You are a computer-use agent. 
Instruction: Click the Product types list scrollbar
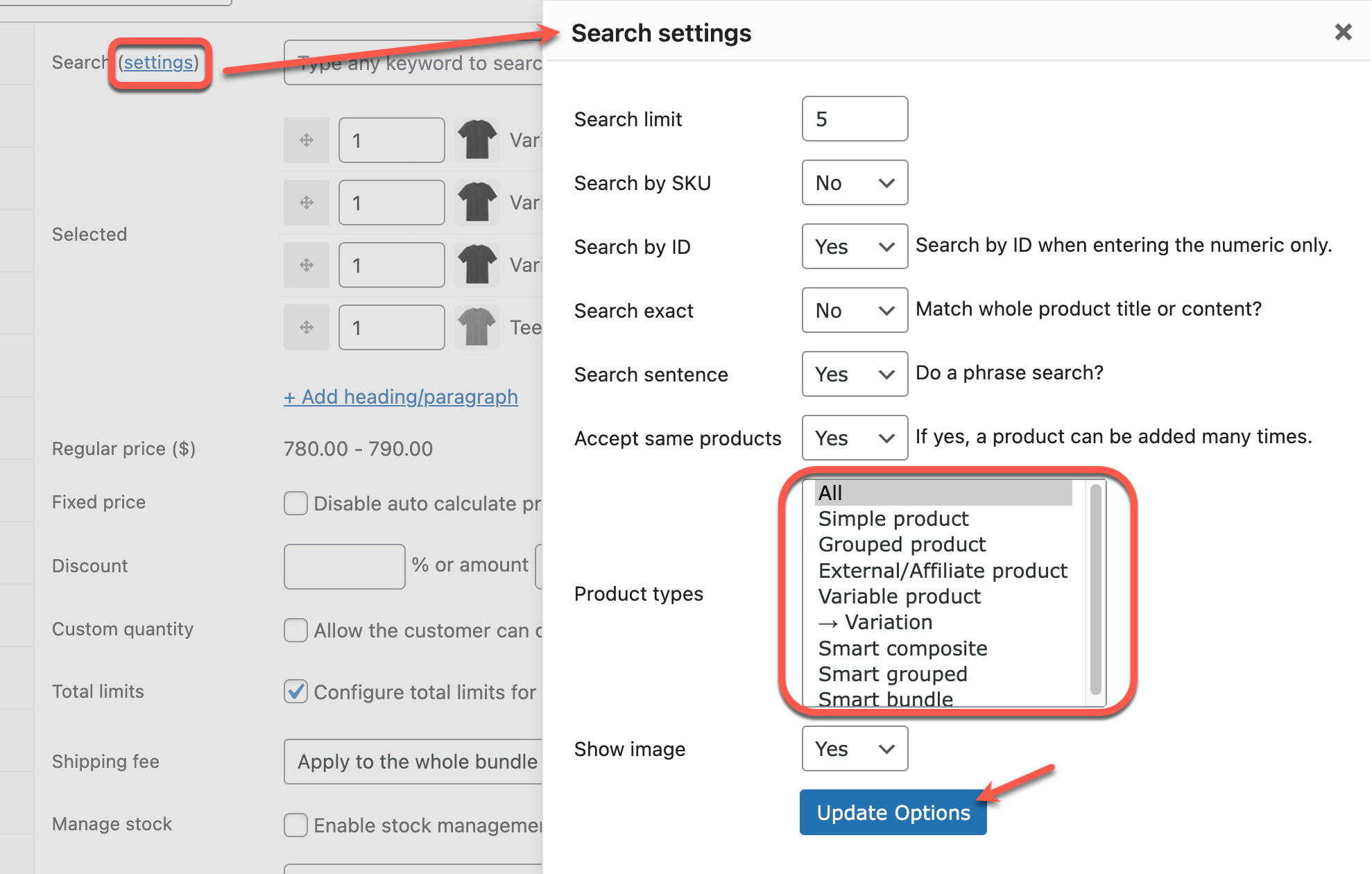(x=1095, y=590)
